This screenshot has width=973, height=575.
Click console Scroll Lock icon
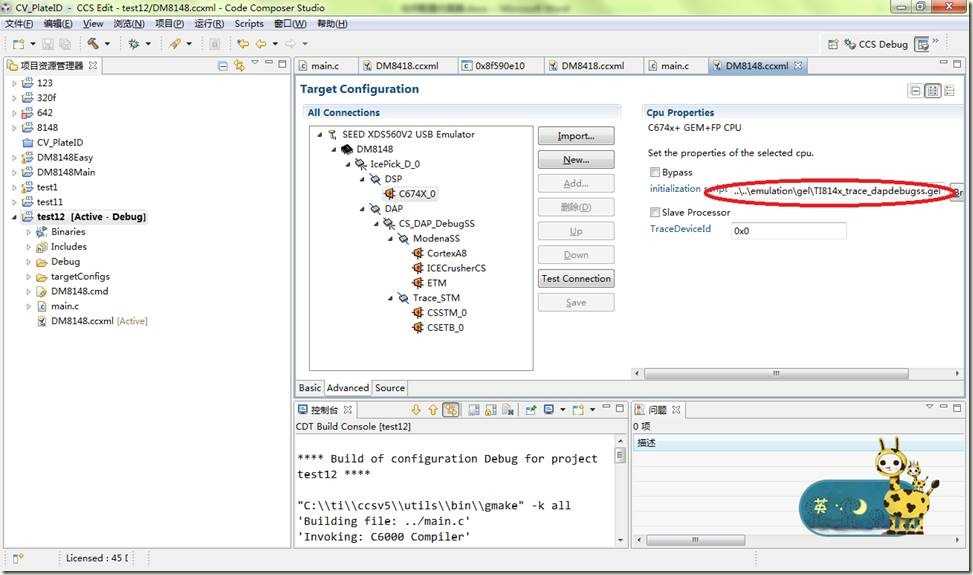click(490, 410)
